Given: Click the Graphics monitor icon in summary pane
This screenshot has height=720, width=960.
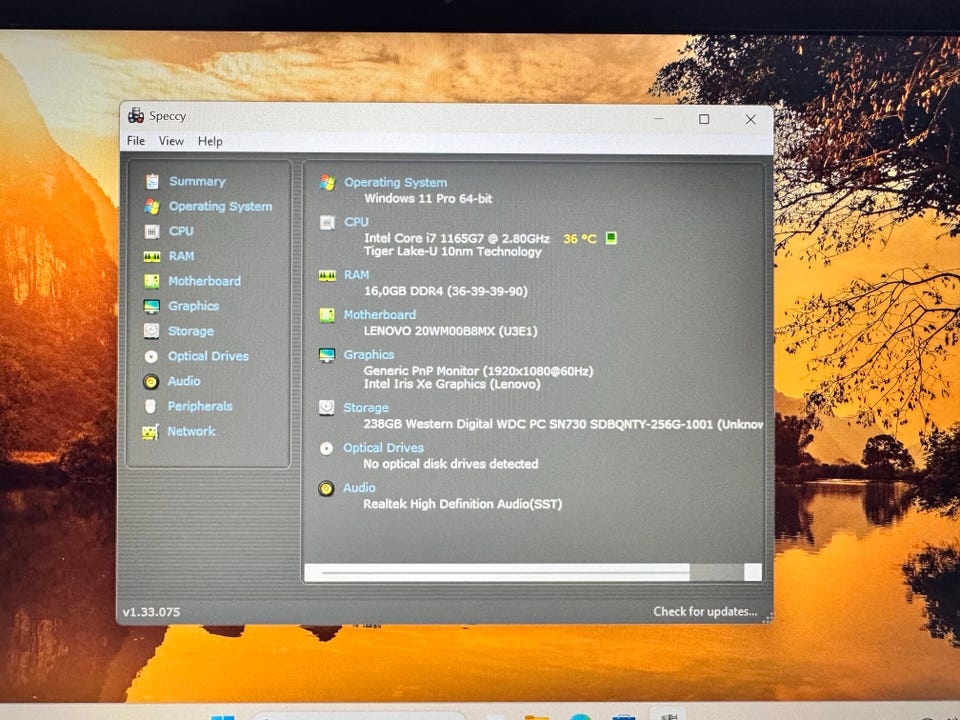Looking at the screenshot, I should pyautogui.click(x=327, y=354).
